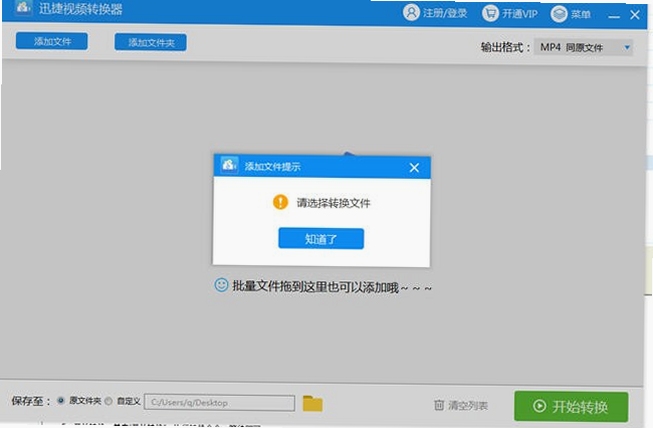Click the 请选择转换文件 message text
The height and width of the screenshot is (428, 653).
(333, 203)
